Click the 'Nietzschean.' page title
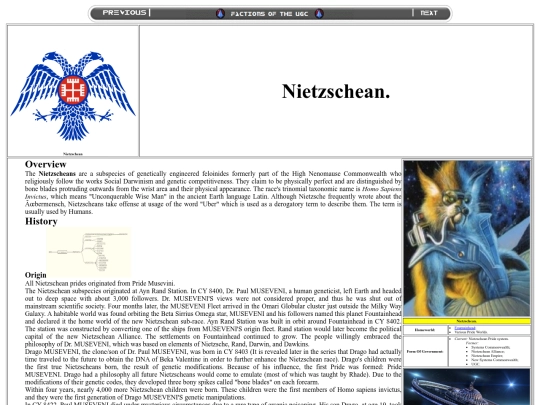540x405 pixels. point(336,92)
